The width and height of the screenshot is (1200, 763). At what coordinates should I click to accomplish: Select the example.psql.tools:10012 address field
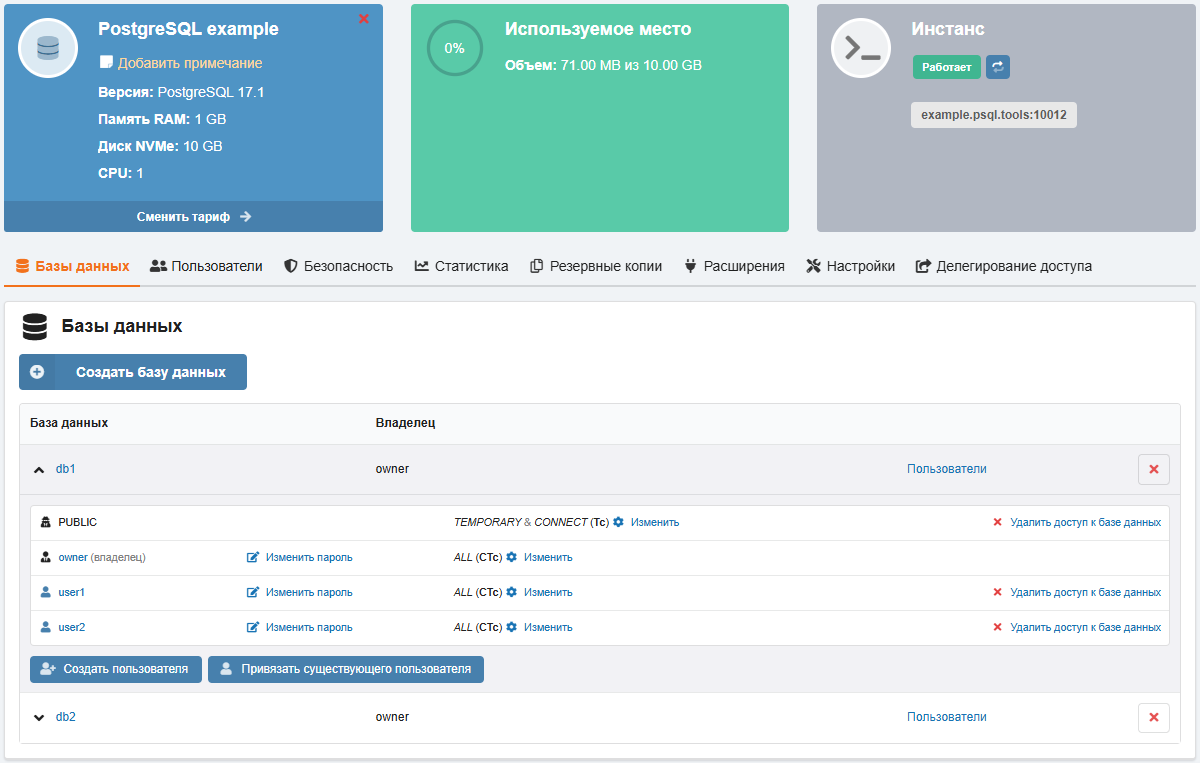[x=993, y=114]
